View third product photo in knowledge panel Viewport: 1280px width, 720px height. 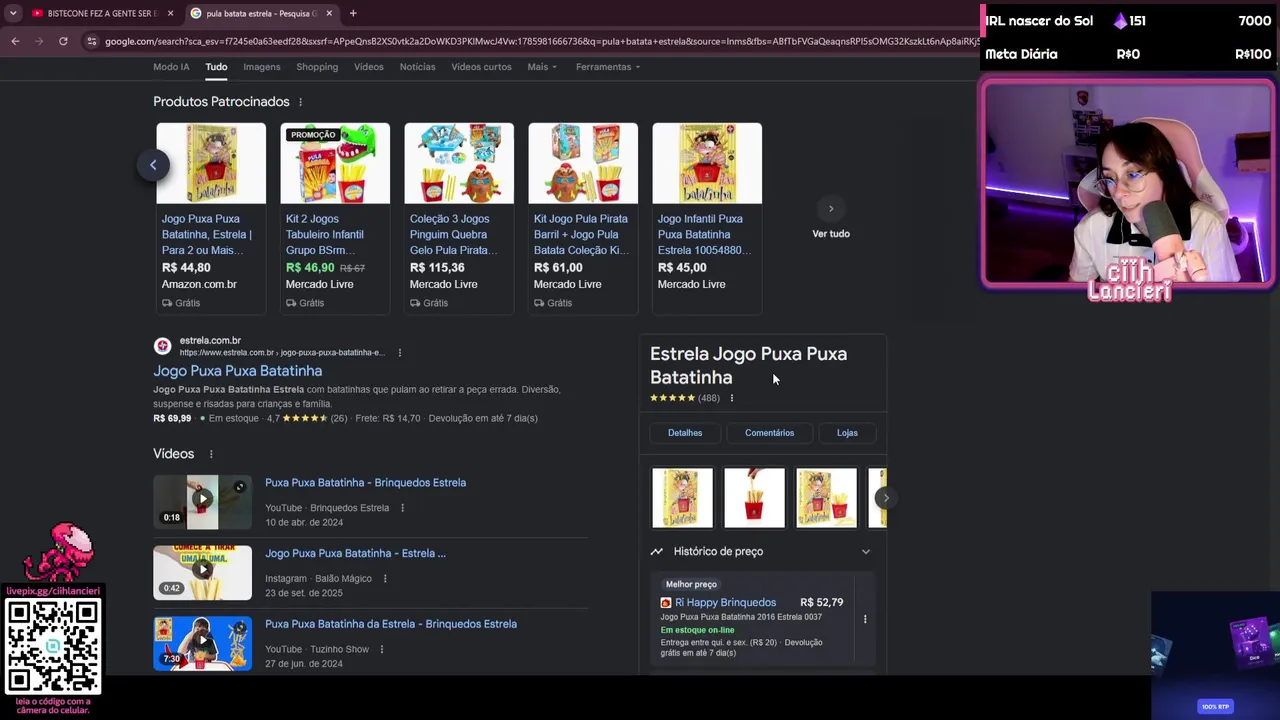point(826,497)
